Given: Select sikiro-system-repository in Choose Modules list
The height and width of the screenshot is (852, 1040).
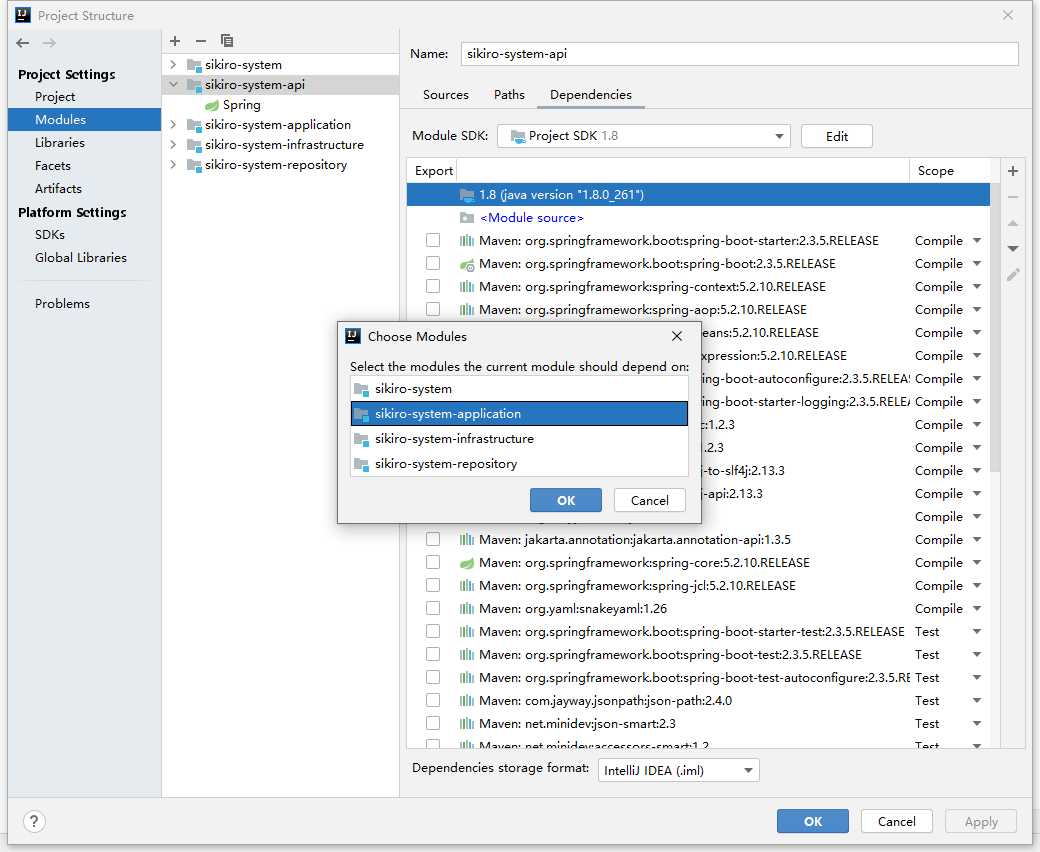Looking at the screenshot, I should (x=519, y=464).
